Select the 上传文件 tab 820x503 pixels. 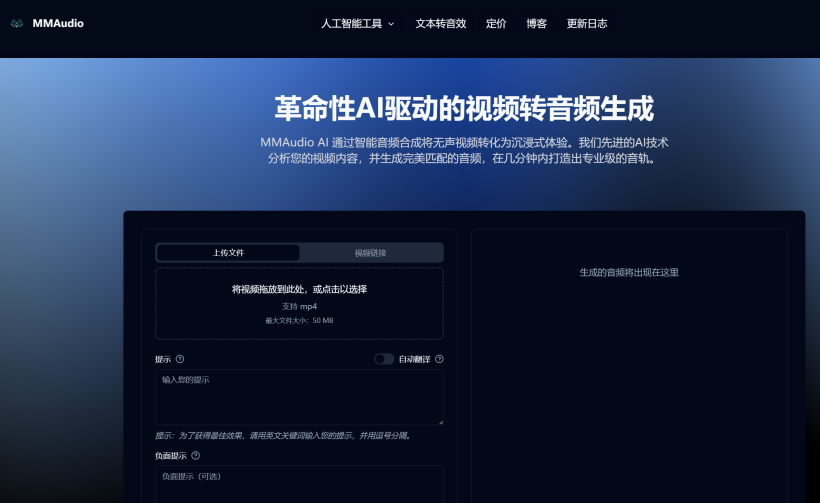228,253
